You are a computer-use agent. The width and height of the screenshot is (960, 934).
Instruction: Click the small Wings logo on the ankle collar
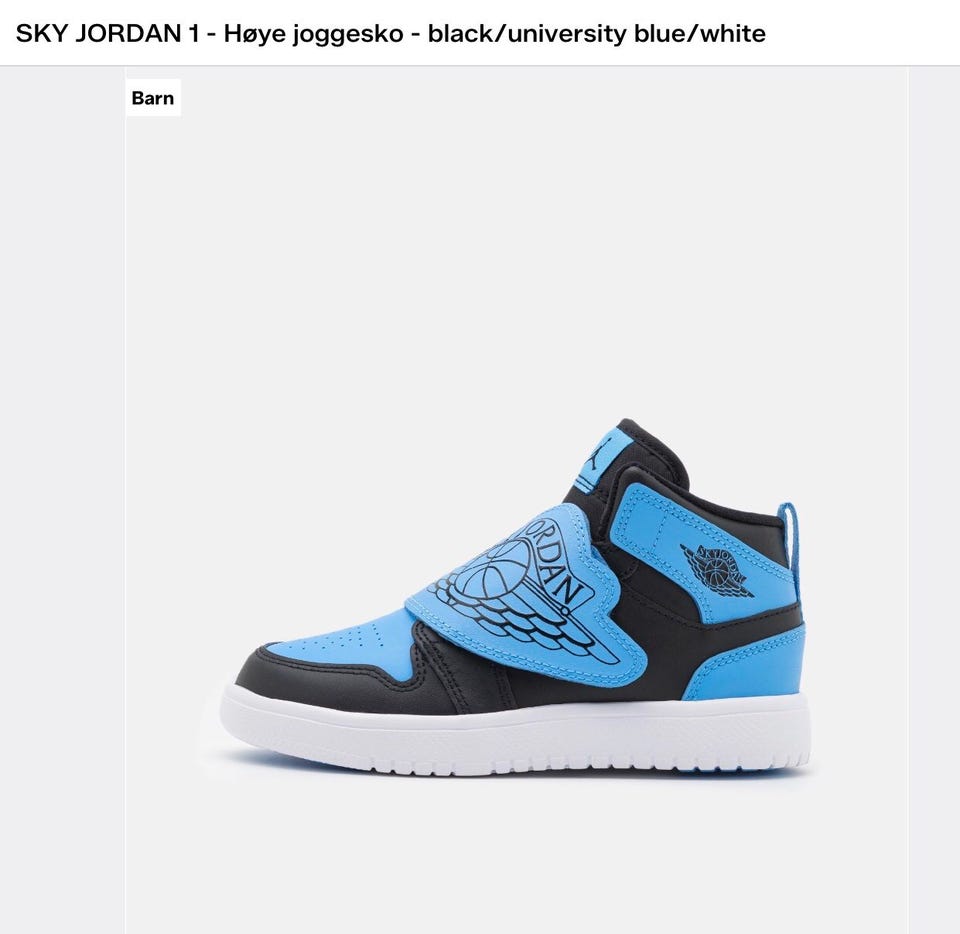click(x=717, y=570)
